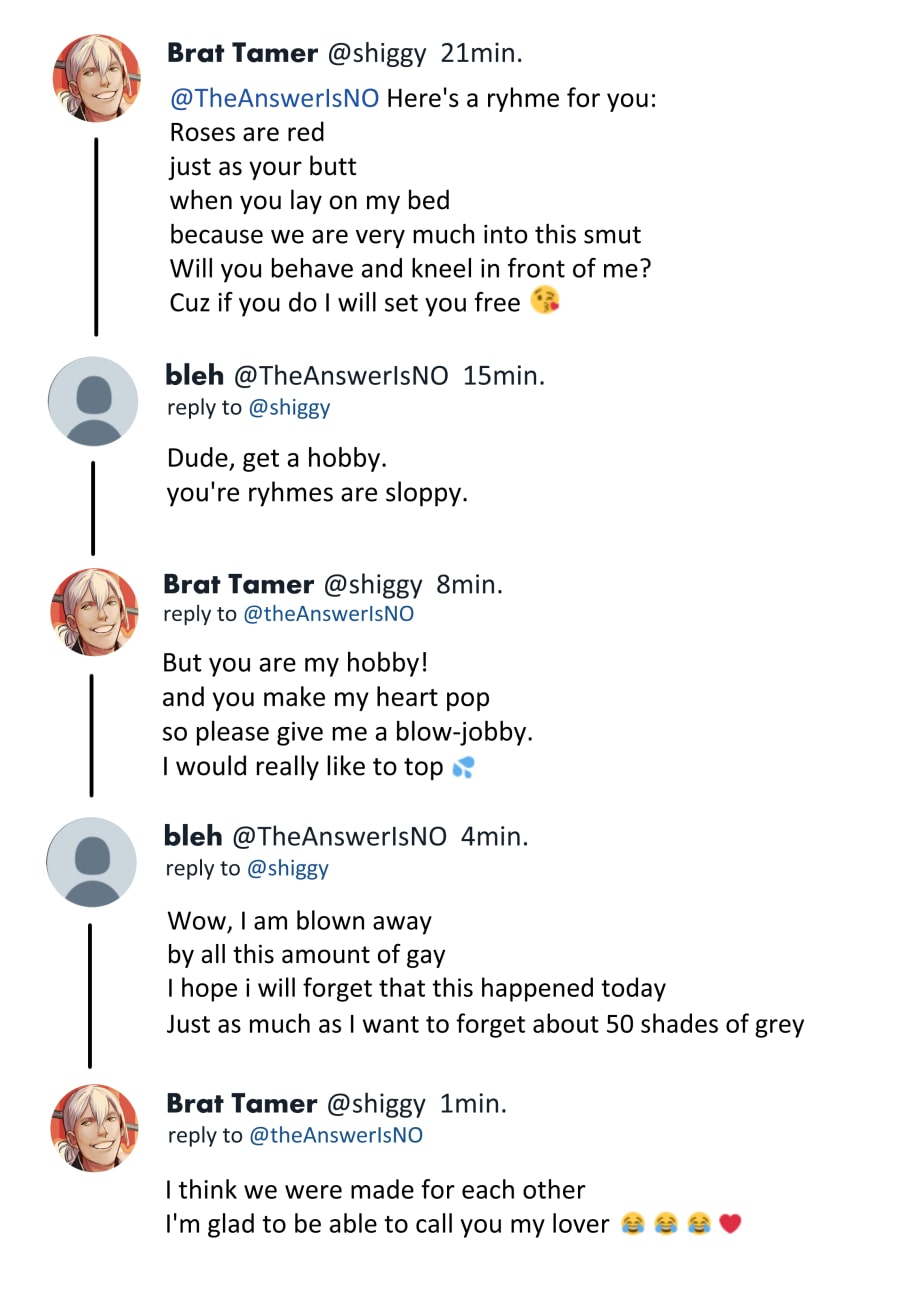Open the @TheAnswerIsNO mention in the first tweet

click(x=274, y=99)
